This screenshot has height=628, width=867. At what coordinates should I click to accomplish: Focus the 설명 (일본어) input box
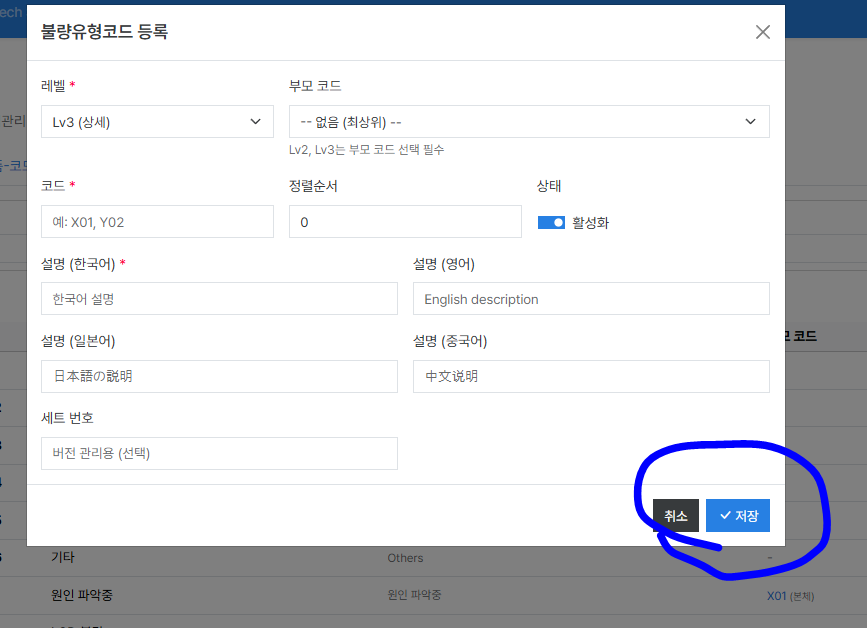coord(219,376)
